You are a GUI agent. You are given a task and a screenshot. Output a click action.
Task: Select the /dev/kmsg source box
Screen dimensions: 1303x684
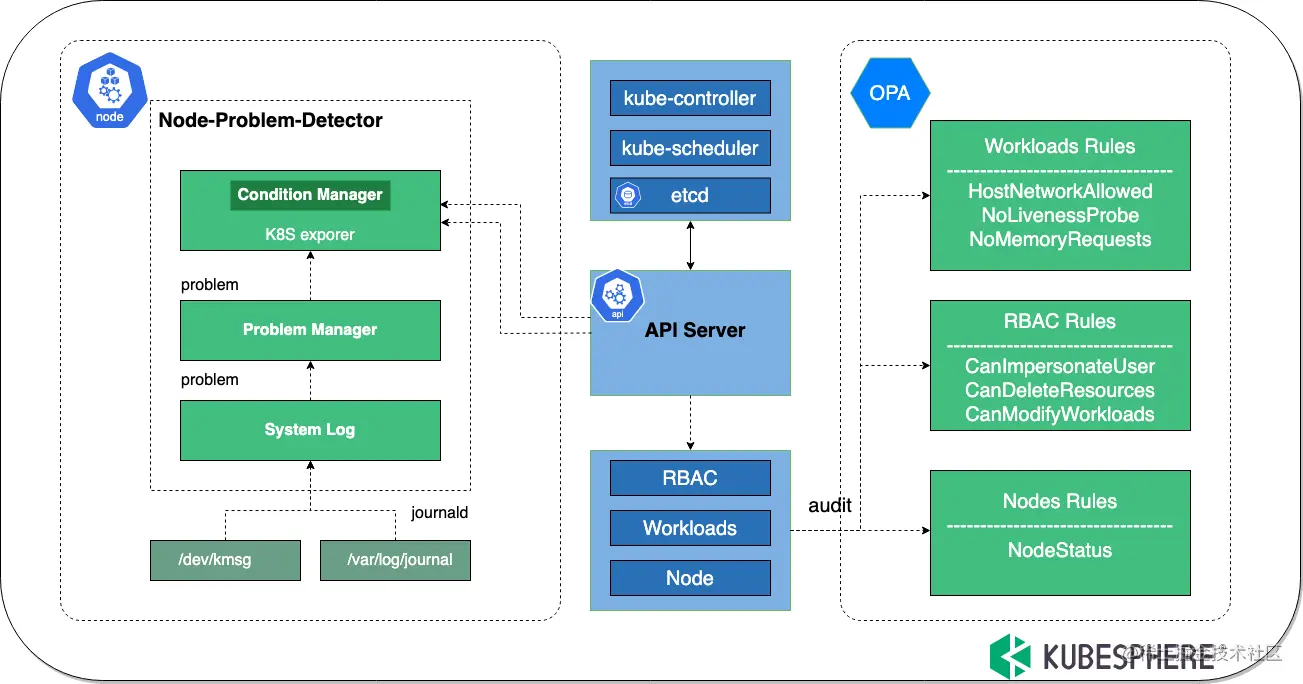225,560
